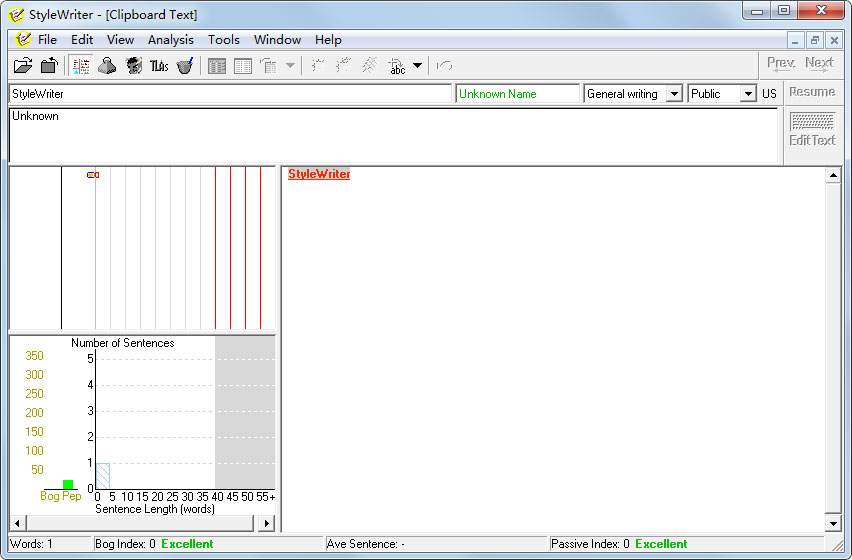The width and height of the screenshot is (852, 560).
Task: Open the General writing dropdown
Action: (673, 94)
